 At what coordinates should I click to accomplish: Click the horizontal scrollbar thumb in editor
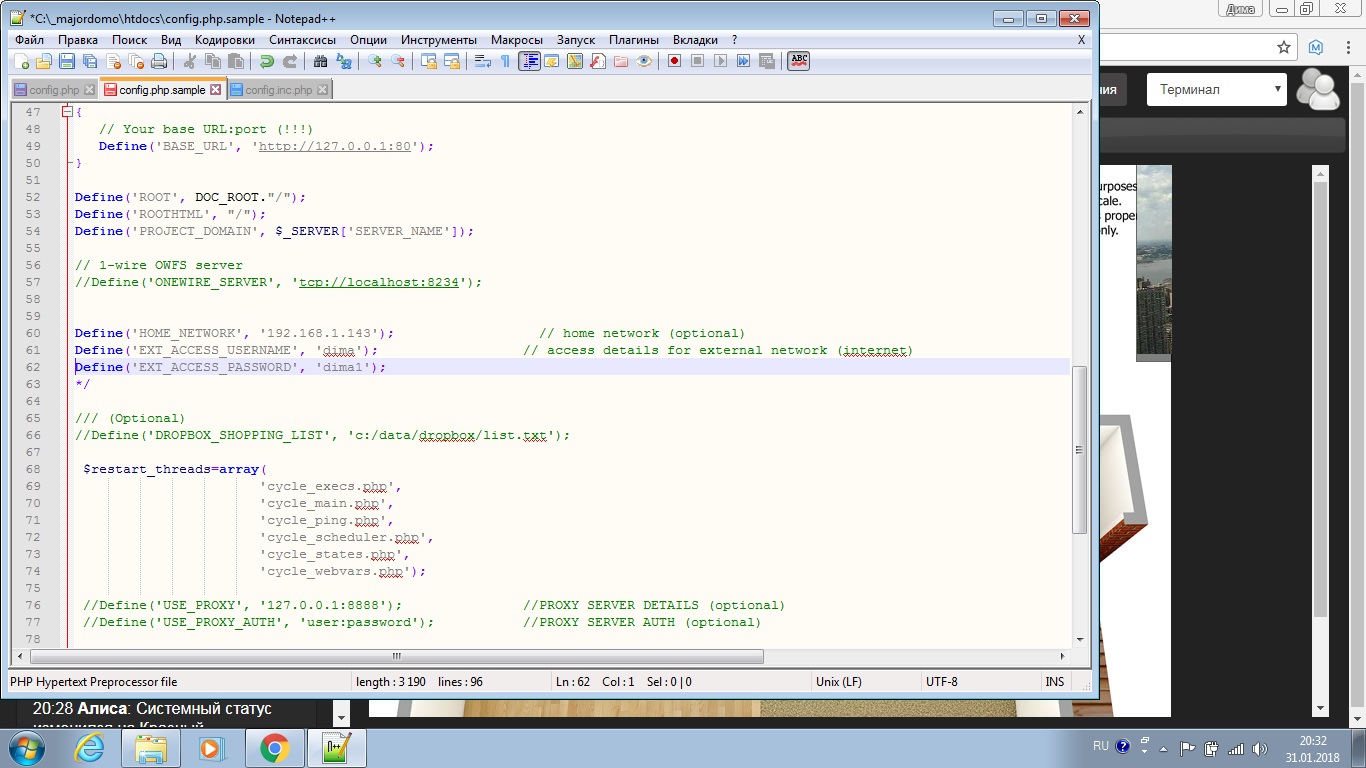396,657
